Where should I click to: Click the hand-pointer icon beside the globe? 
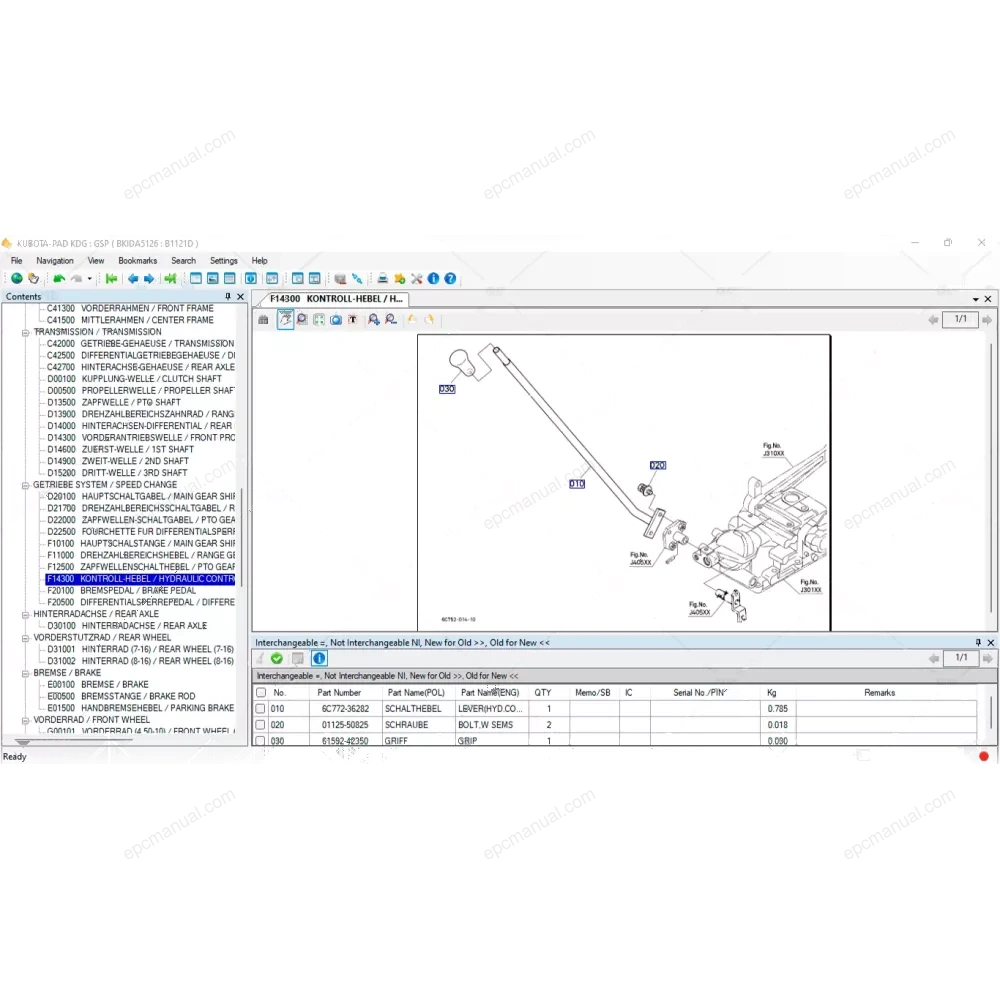click(34, 279)
